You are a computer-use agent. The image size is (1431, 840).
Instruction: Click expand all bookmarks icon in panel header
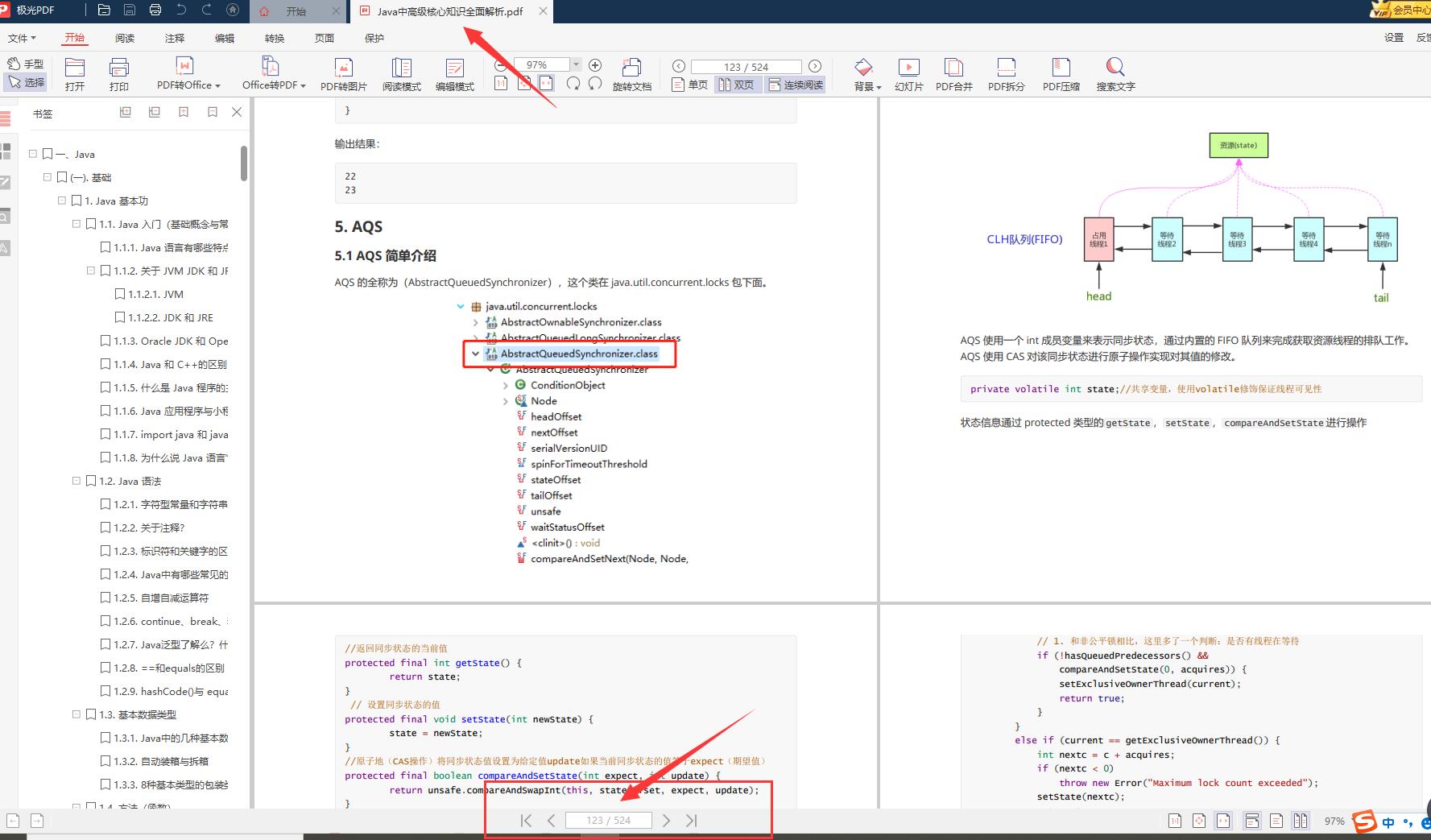[x=126, y=113]
